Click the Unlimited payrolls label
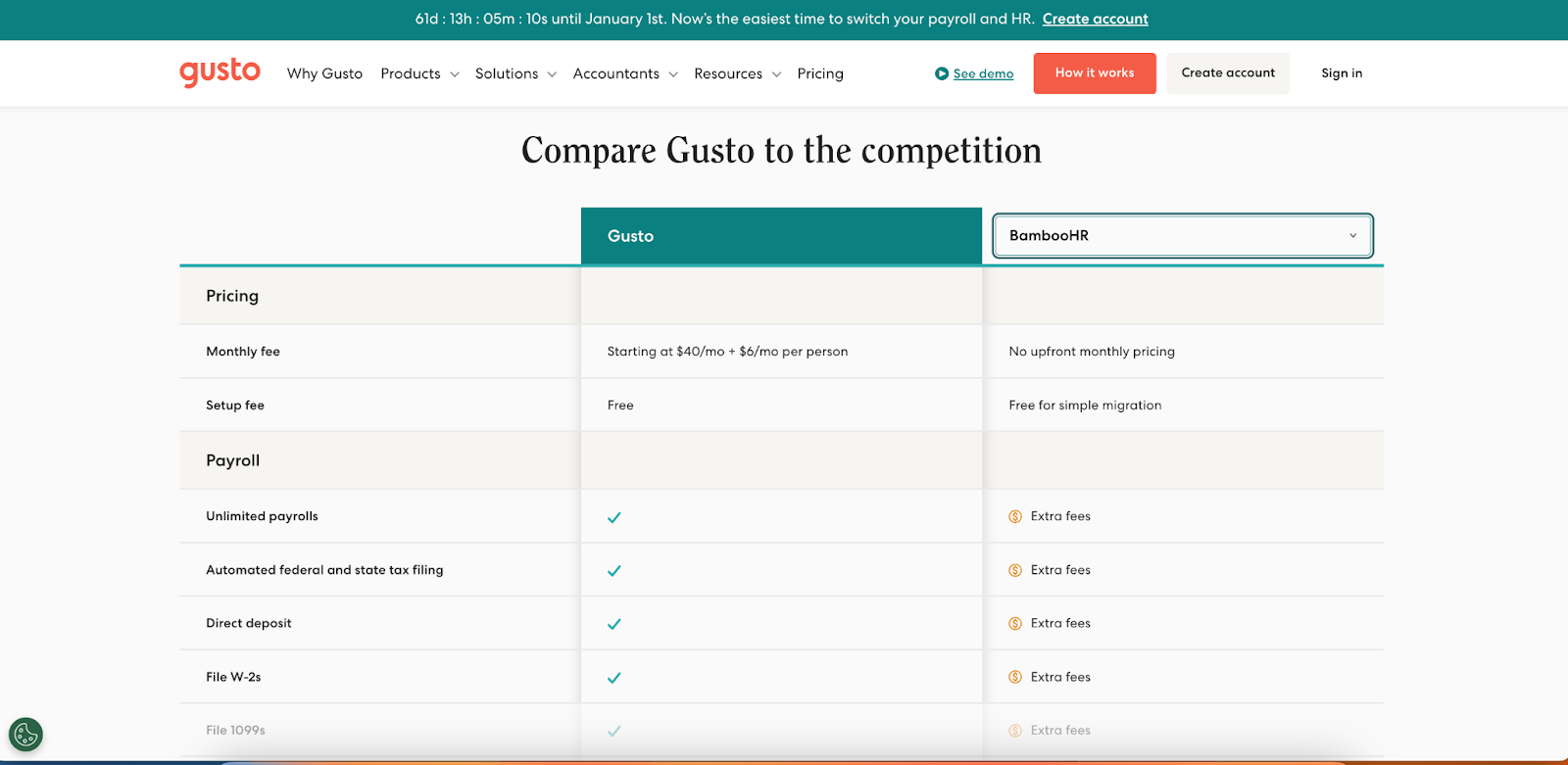 tap(262, 516)
